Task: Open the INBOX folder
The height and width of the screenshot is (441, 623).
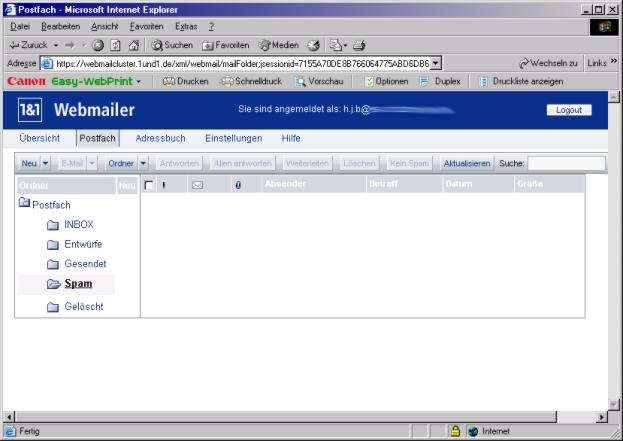Action: 78,225
